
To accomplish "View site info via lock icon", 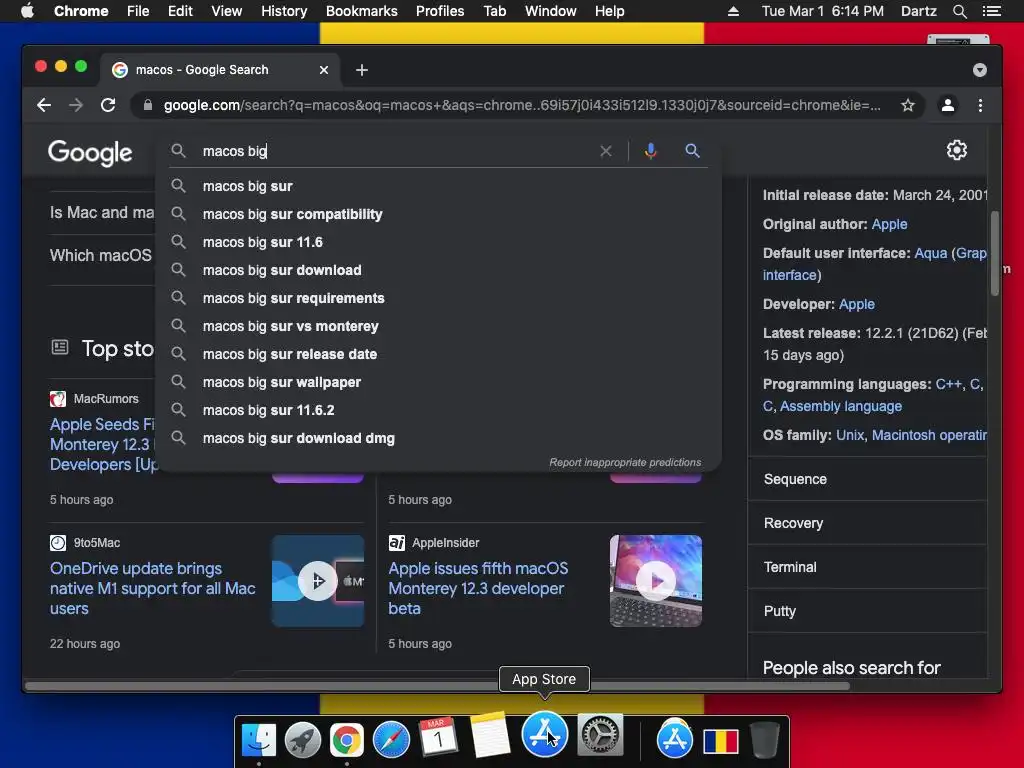I will coord(148,105).
